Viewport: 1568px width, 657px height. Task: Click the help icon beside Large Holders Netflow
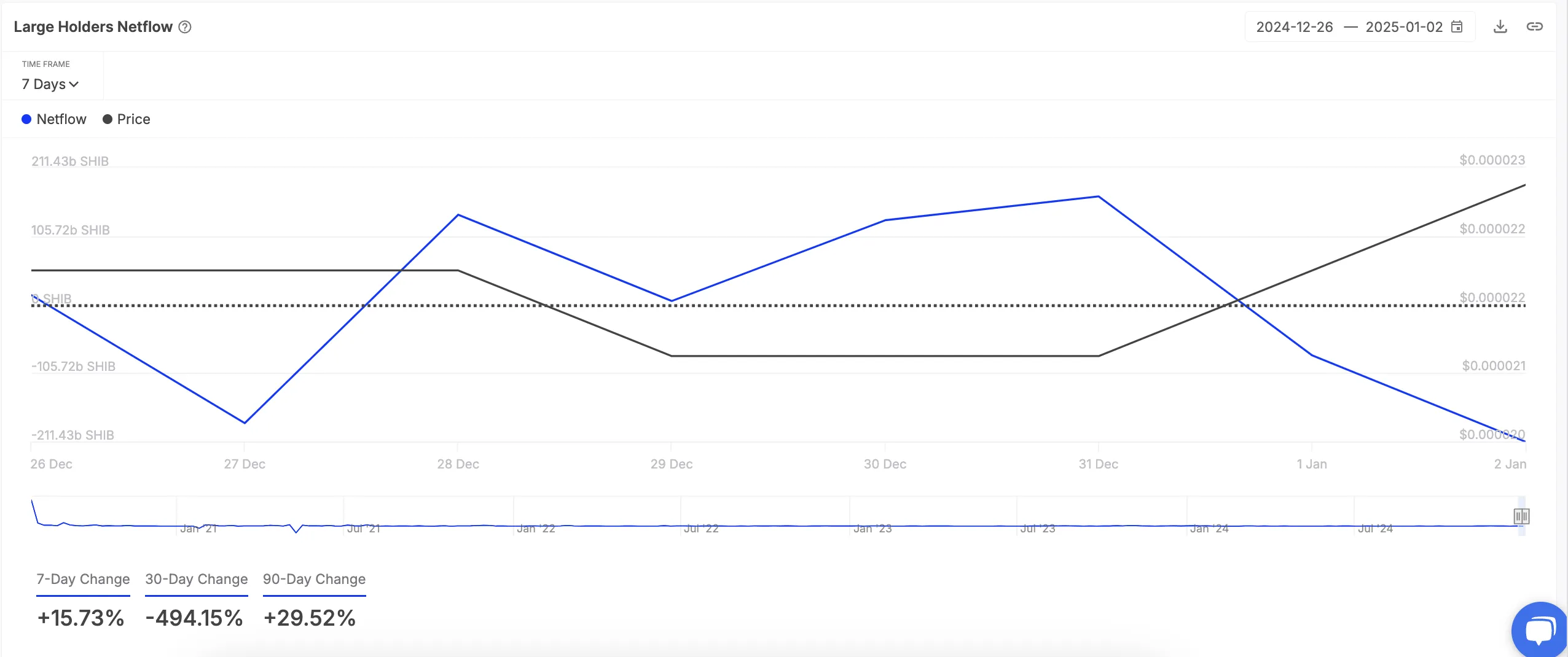point(185,27)
